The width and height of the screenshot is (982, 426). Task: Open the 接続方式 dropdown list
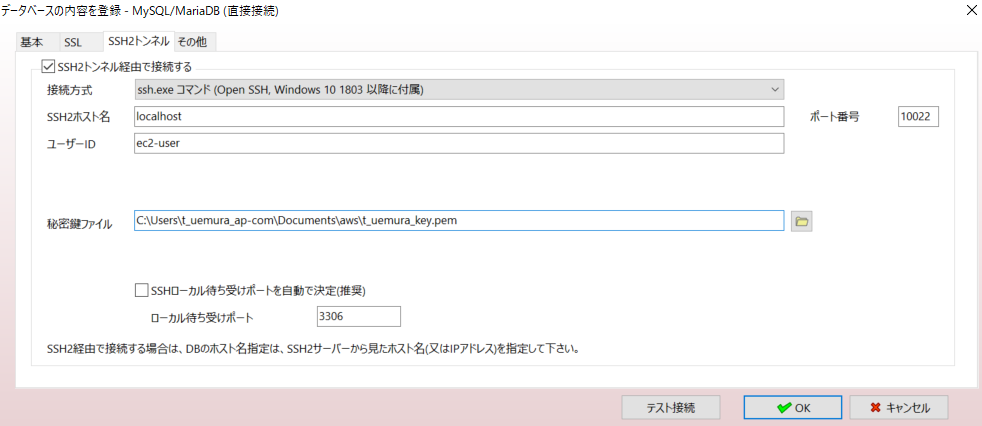[459, 90]
